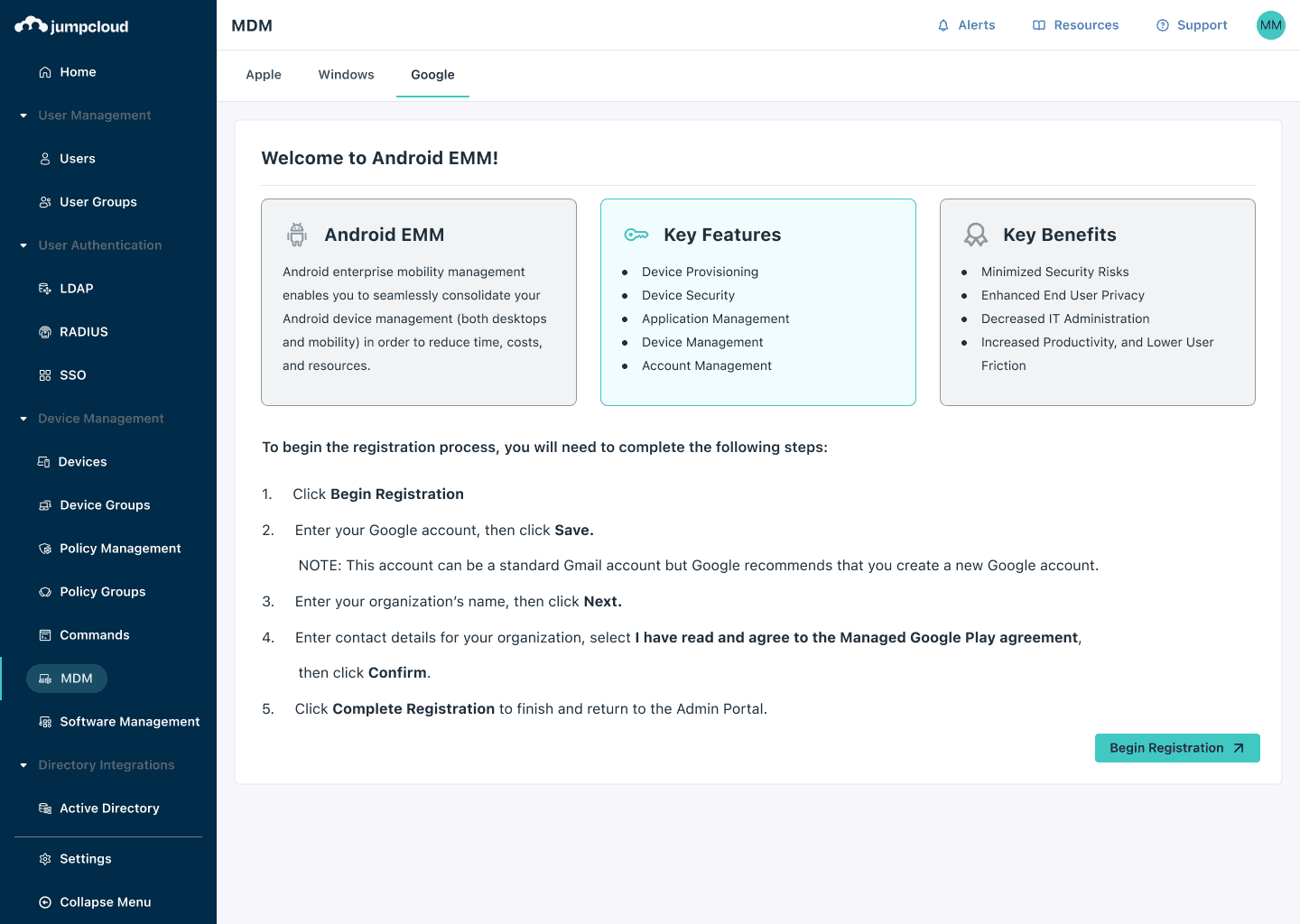Viewport: 1300px width, 924px height.
Task: Click the Key Benefits card heading
Action: pyautogui.click(x=1060, y=235)
